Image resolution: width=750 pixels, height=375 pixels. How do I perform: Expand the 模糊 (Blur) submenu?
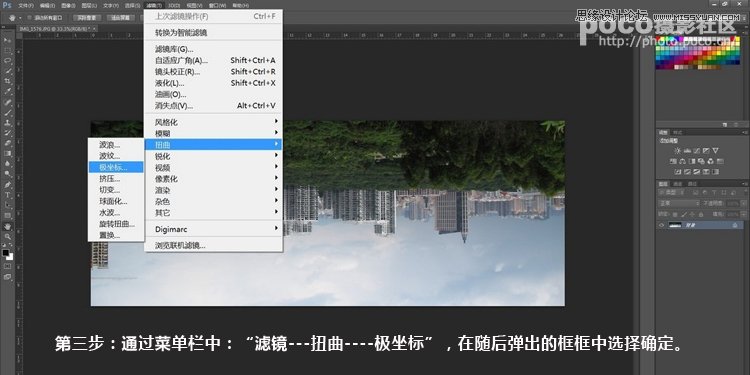click(x=213, y=133)
